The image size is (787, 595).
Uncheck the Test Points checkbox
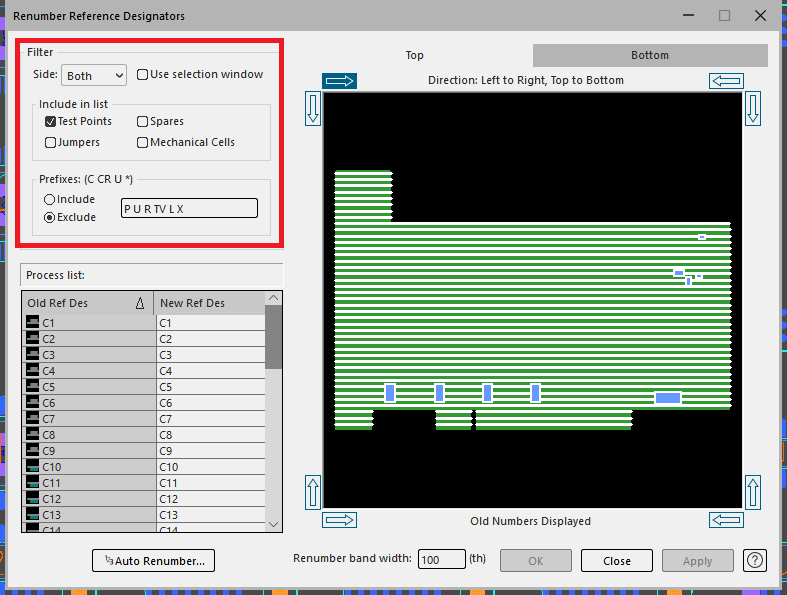coord(51,121)
